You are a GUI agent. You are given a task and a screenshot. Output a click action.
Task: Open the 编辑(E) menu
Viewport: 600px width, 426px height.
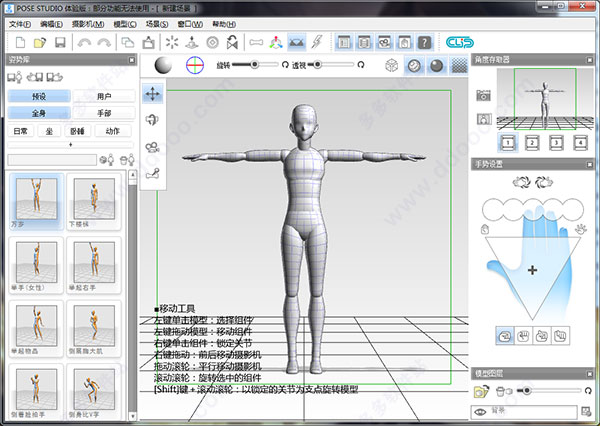(51, 24)
